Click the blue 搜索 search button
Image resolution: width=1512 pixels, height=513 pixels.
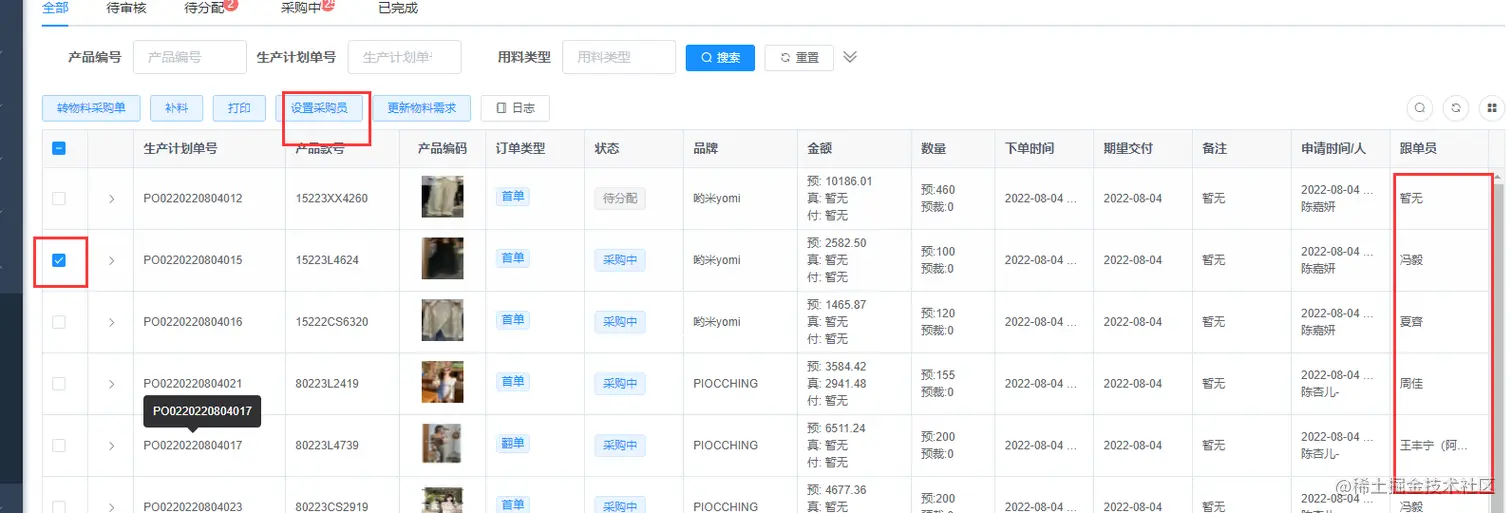[x=720, y=57]
